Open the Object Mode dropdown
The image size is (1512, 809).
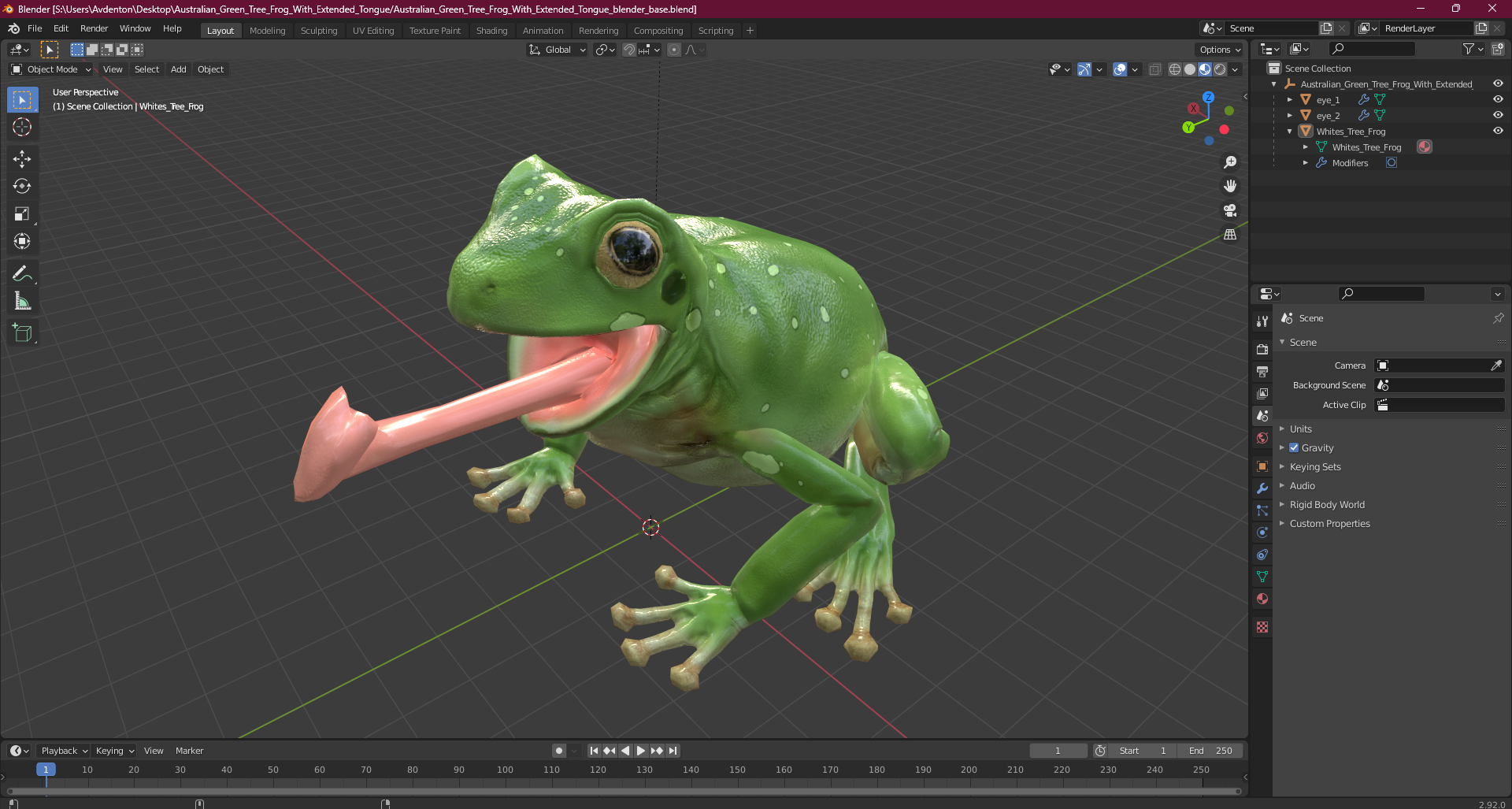click(51, 69)
